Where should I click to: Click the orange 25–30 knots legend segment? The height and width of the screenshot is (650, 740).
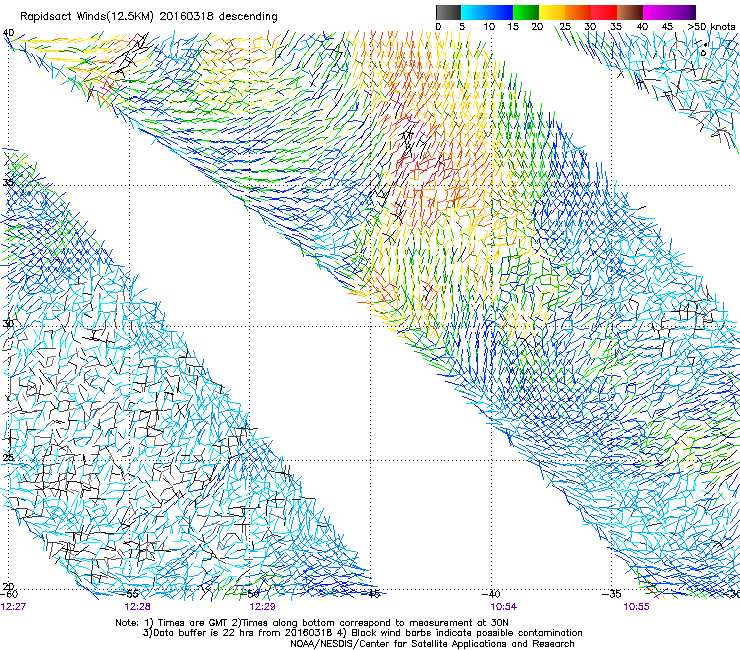coord(578,12)
